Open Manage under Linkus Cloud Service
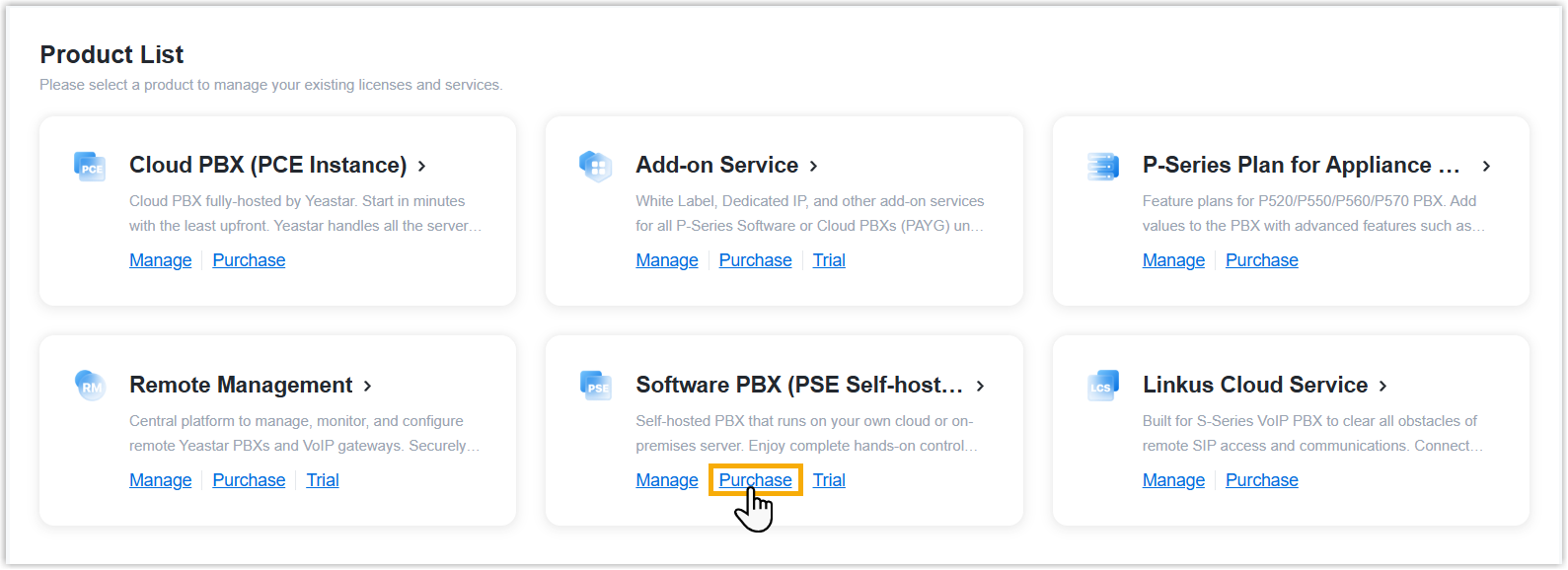This screenshot has width=1568, height=570. tap(1173, 480)
